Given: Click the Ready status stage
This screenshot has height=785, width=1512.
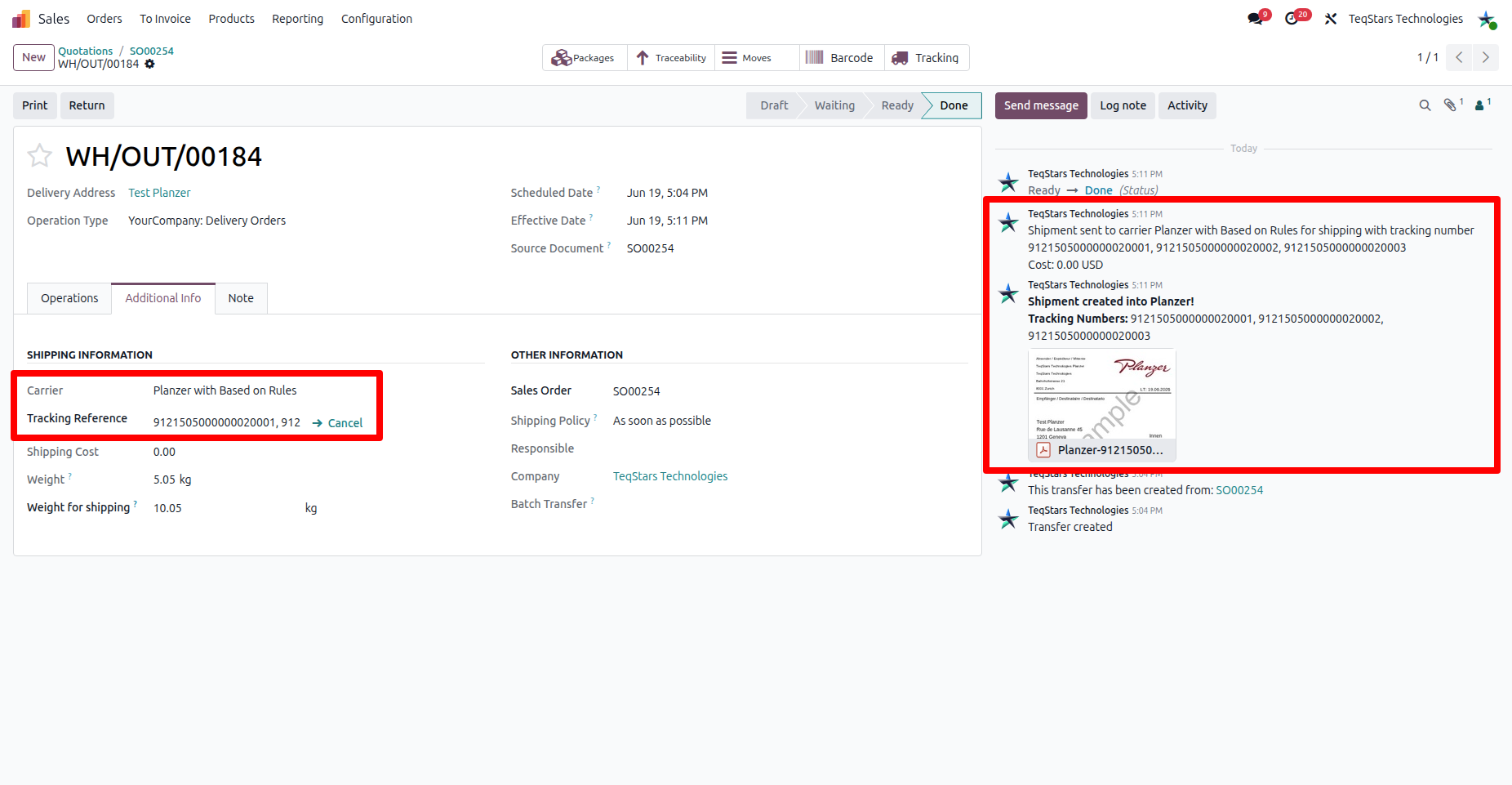Looking at the screenshot, I should tap(897, 105).
